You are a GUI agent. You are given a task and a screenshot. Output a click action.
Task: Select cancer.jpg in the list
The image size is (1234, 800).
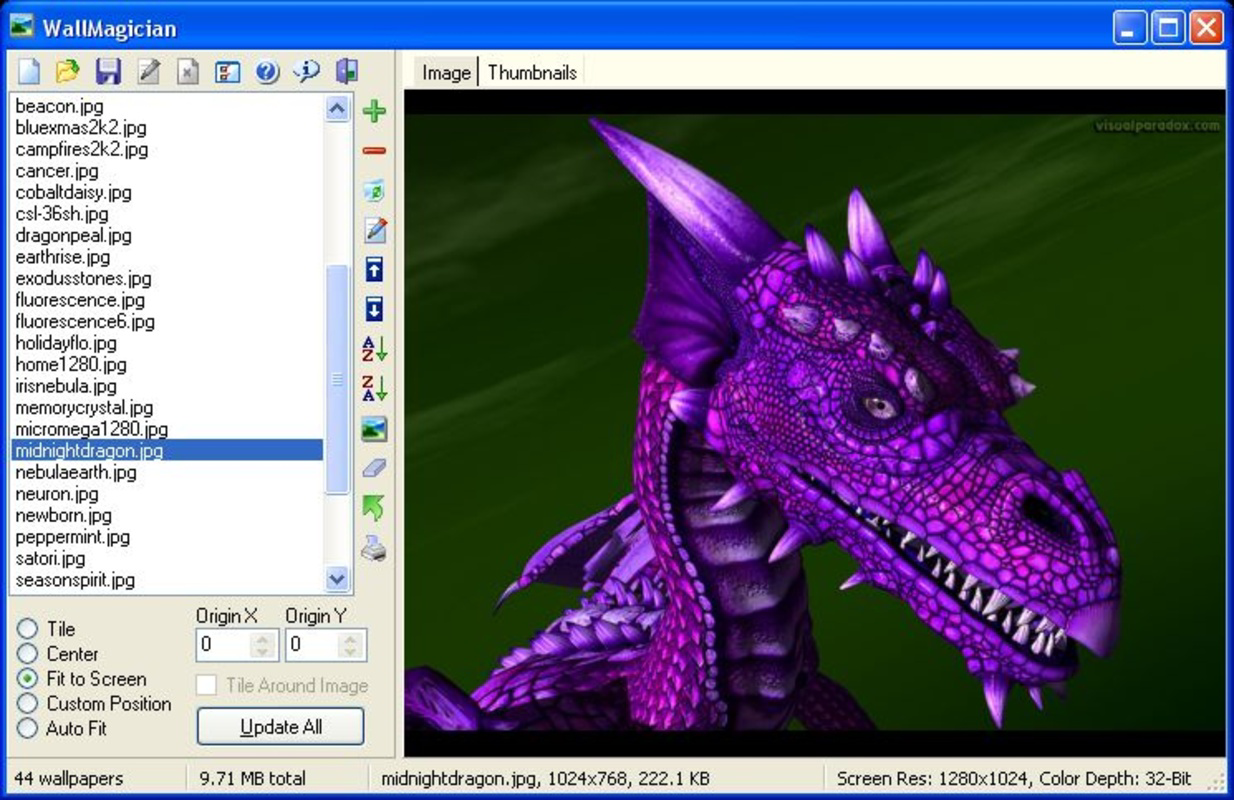click(167, 171)
